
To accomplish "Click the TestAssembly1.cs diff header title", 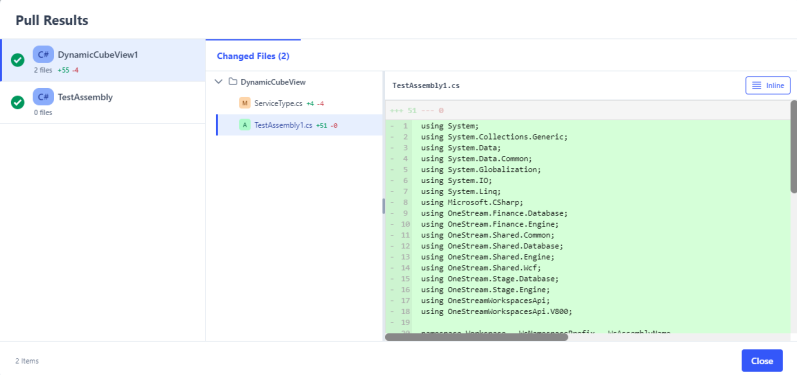I will point(426,85).
